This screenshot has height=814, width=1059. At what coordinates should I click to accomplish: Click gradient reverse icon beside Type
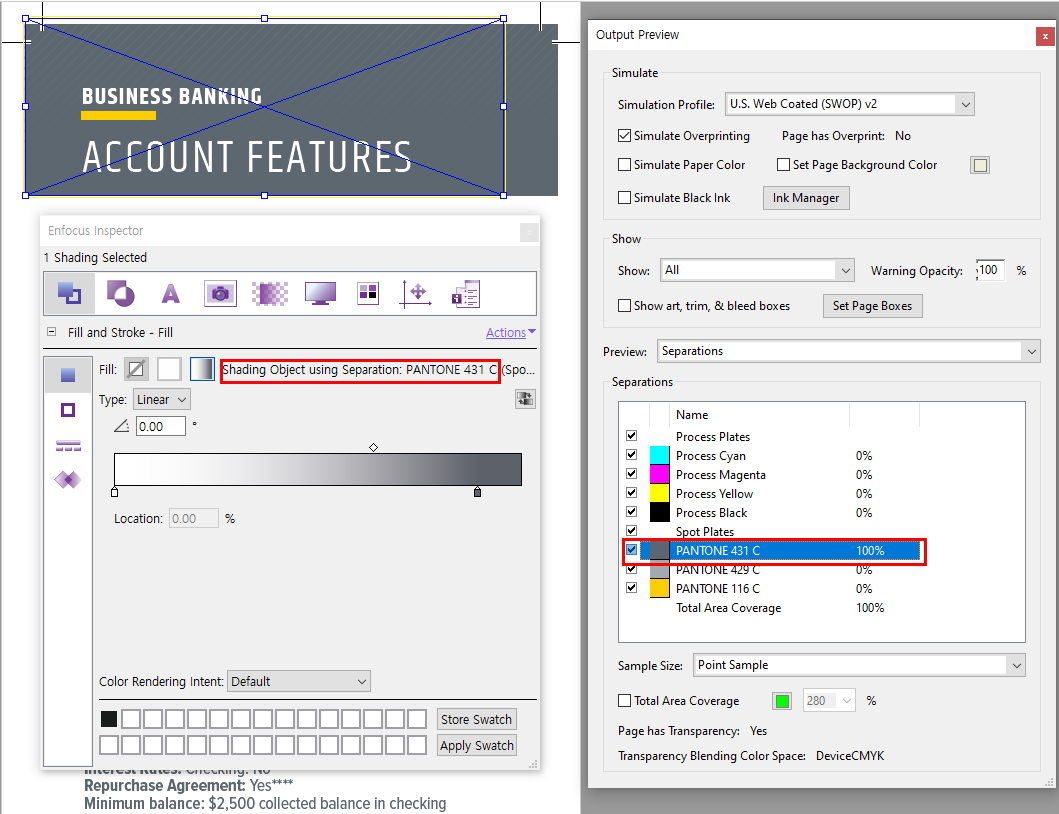(x=525, y=399)
